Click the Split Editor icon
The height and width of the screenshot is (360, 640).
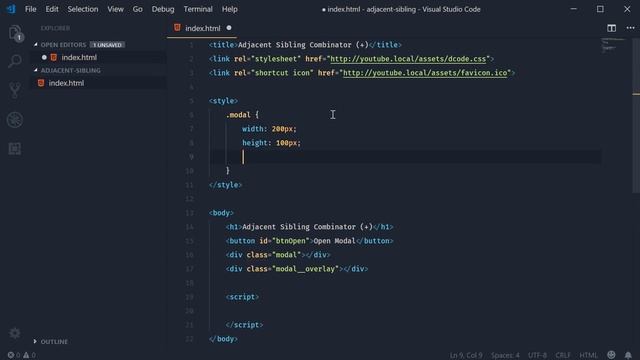pos(611,28)
